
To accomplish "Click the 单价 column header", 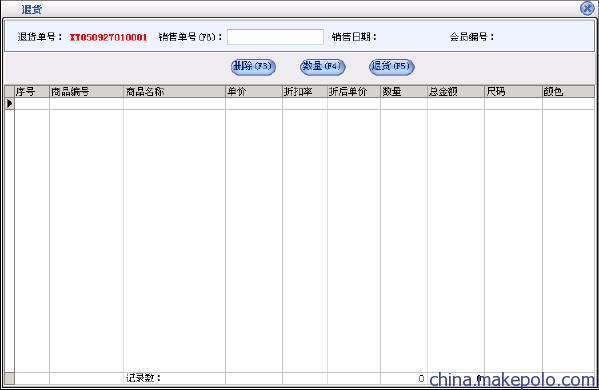I will coord(254,92).
